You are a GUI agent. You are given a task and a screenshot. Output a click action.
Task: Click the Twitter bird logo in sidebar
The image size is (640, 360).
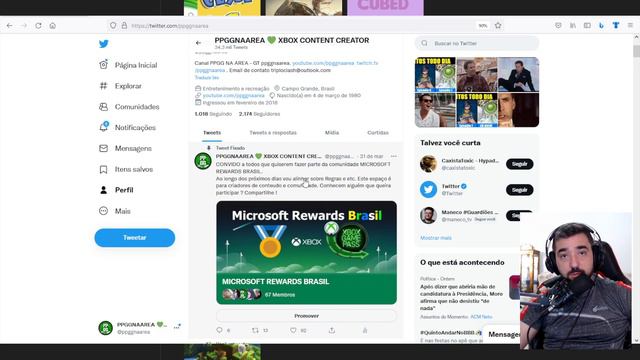click(104, 44)
